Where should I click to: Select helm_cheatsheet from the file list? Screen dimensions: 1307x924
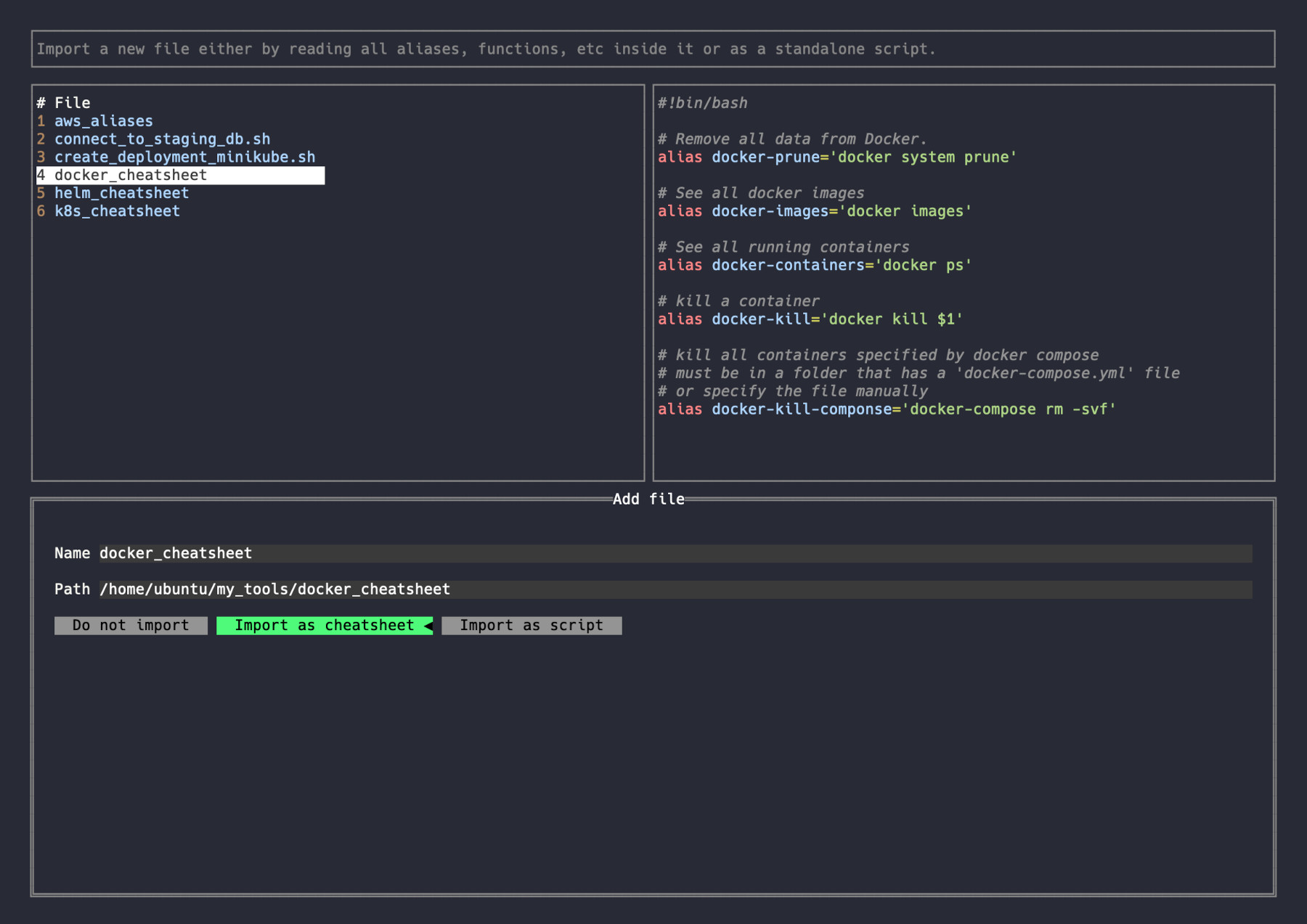point(121,193)
